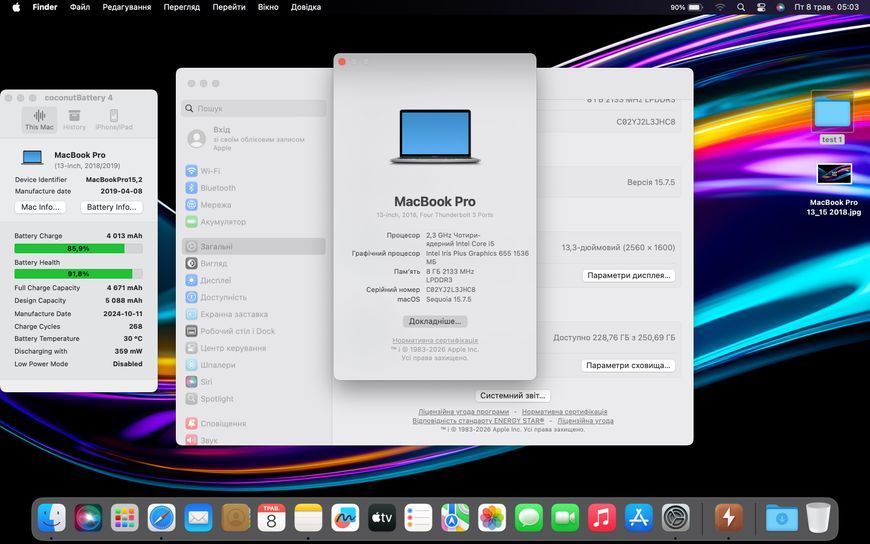Click Battery Info... button in coconutBattery
This screenshot has height=544, width=870.
112,207
